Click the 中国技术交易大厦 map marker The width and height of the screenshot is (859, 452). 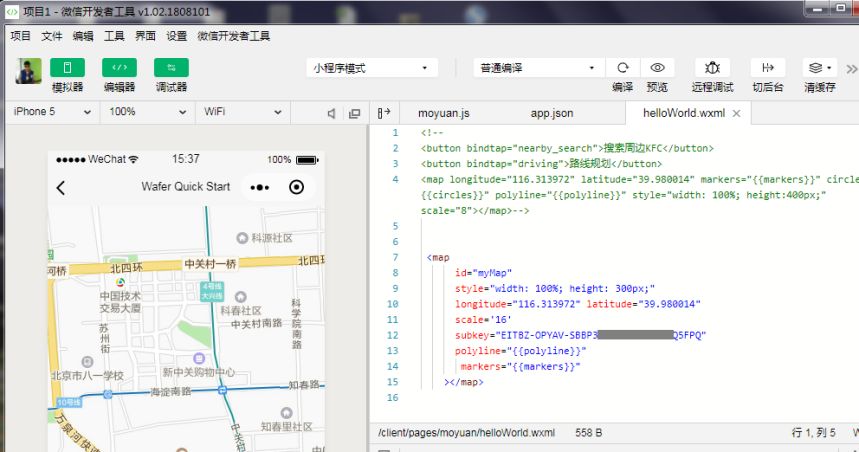(120, 283)
